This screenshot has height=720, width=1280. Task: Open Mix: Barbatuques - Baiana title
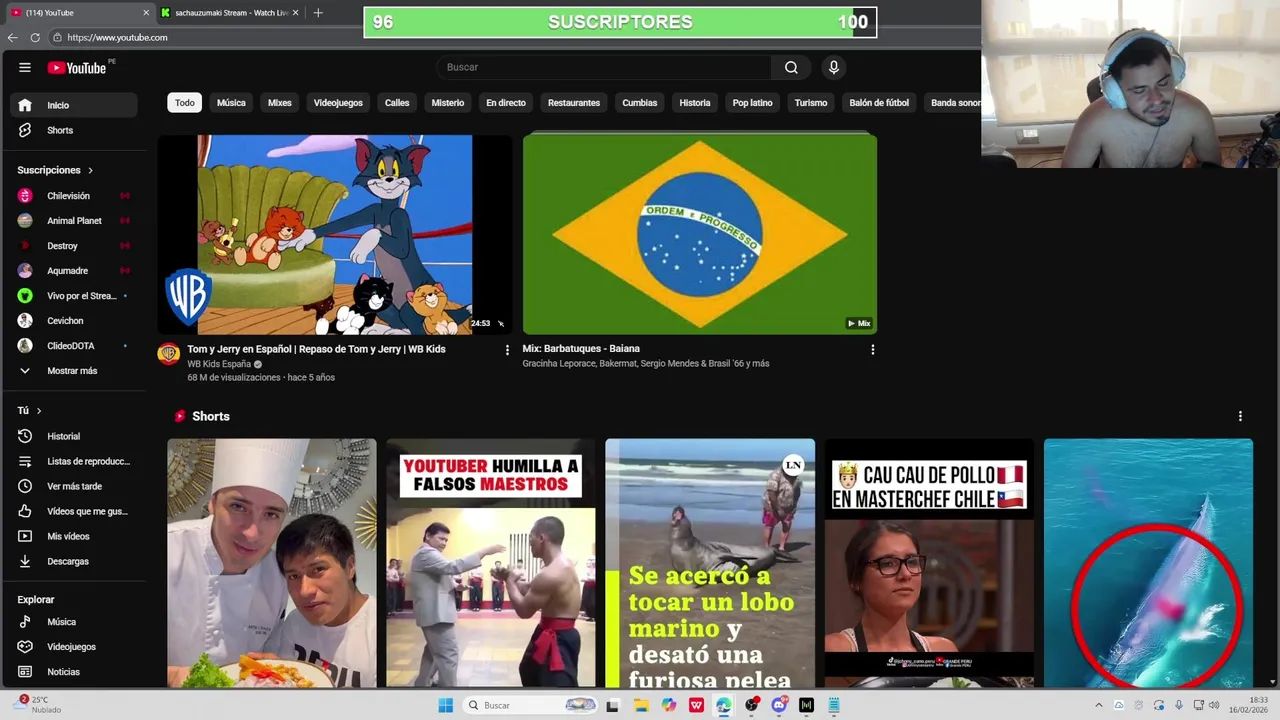(581, 349)
